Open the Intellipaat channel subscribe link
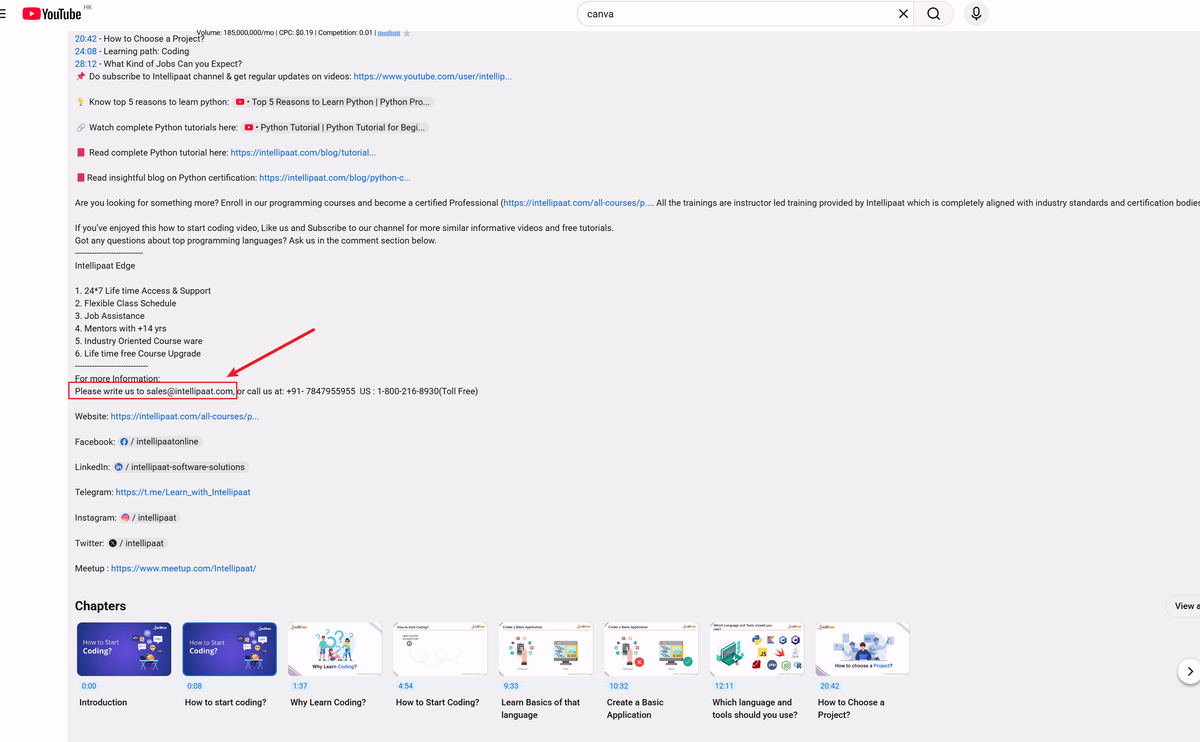1200x742 pixels. (432, 76)
